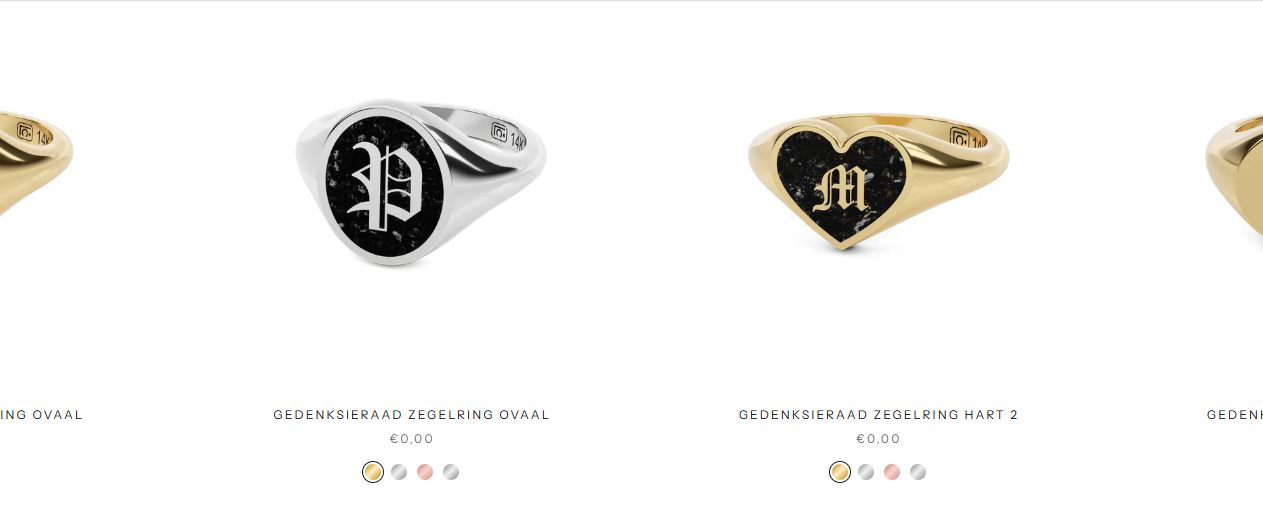Pick the silver swatch beside the gold one under Zegelring Ovaal

tap(399, 472)
